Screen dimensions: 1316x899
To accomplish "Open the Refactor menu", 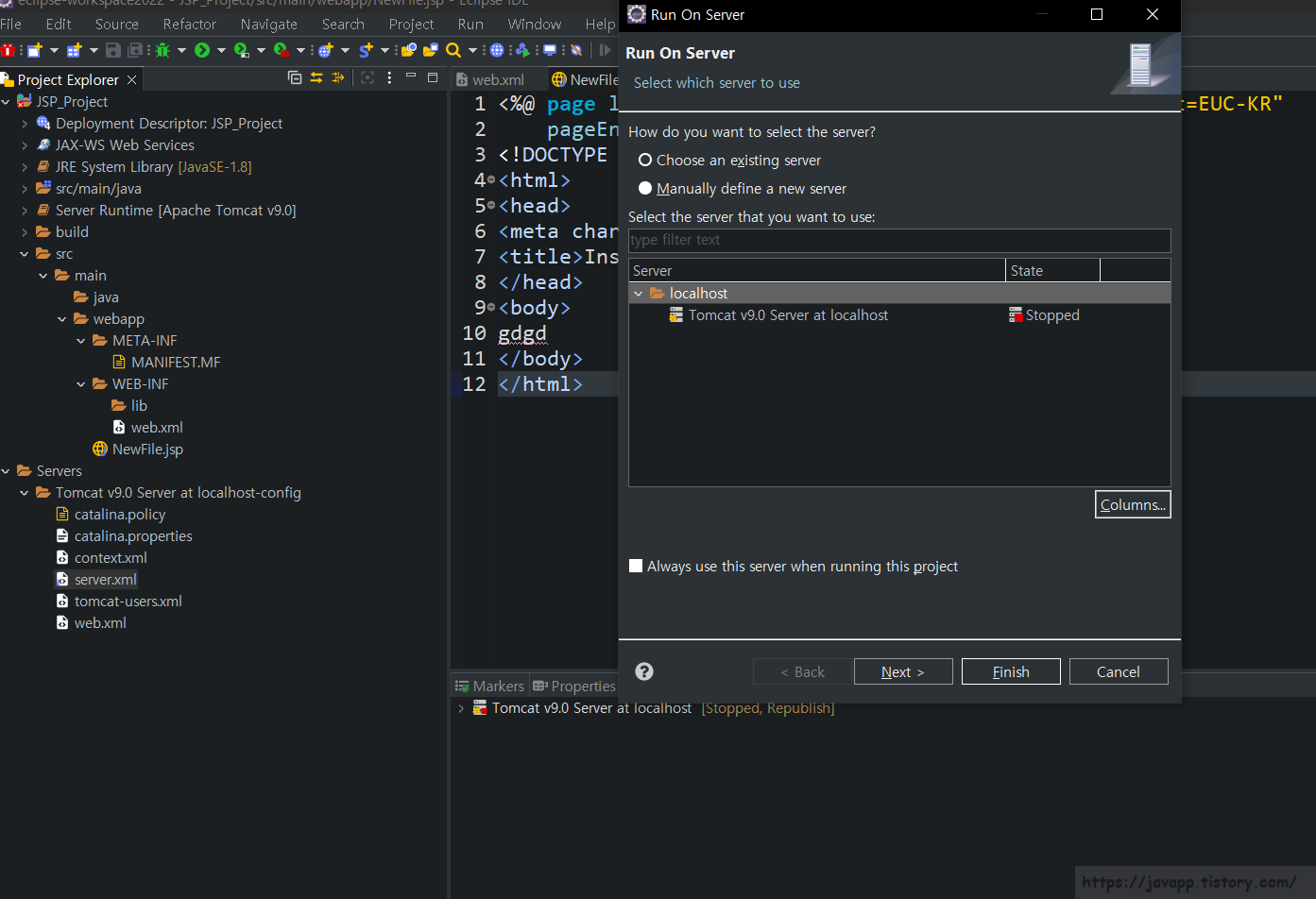I will click(x=190, y=25).
